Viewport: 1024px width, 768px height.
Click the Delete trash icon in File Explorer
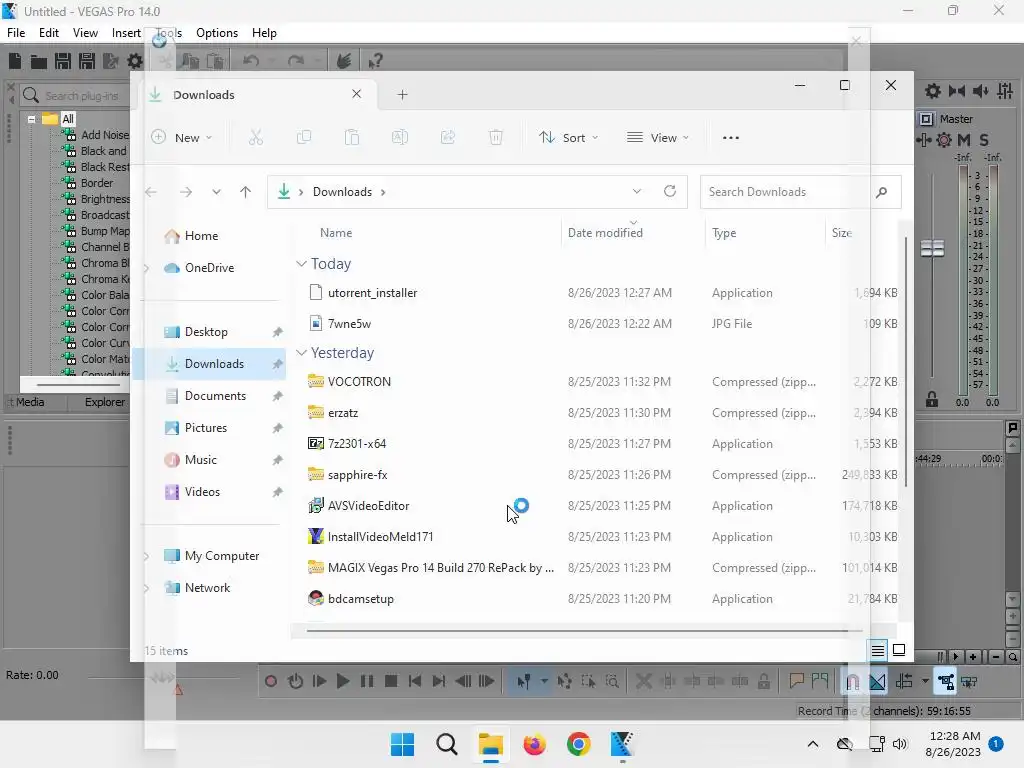(496, 138)
